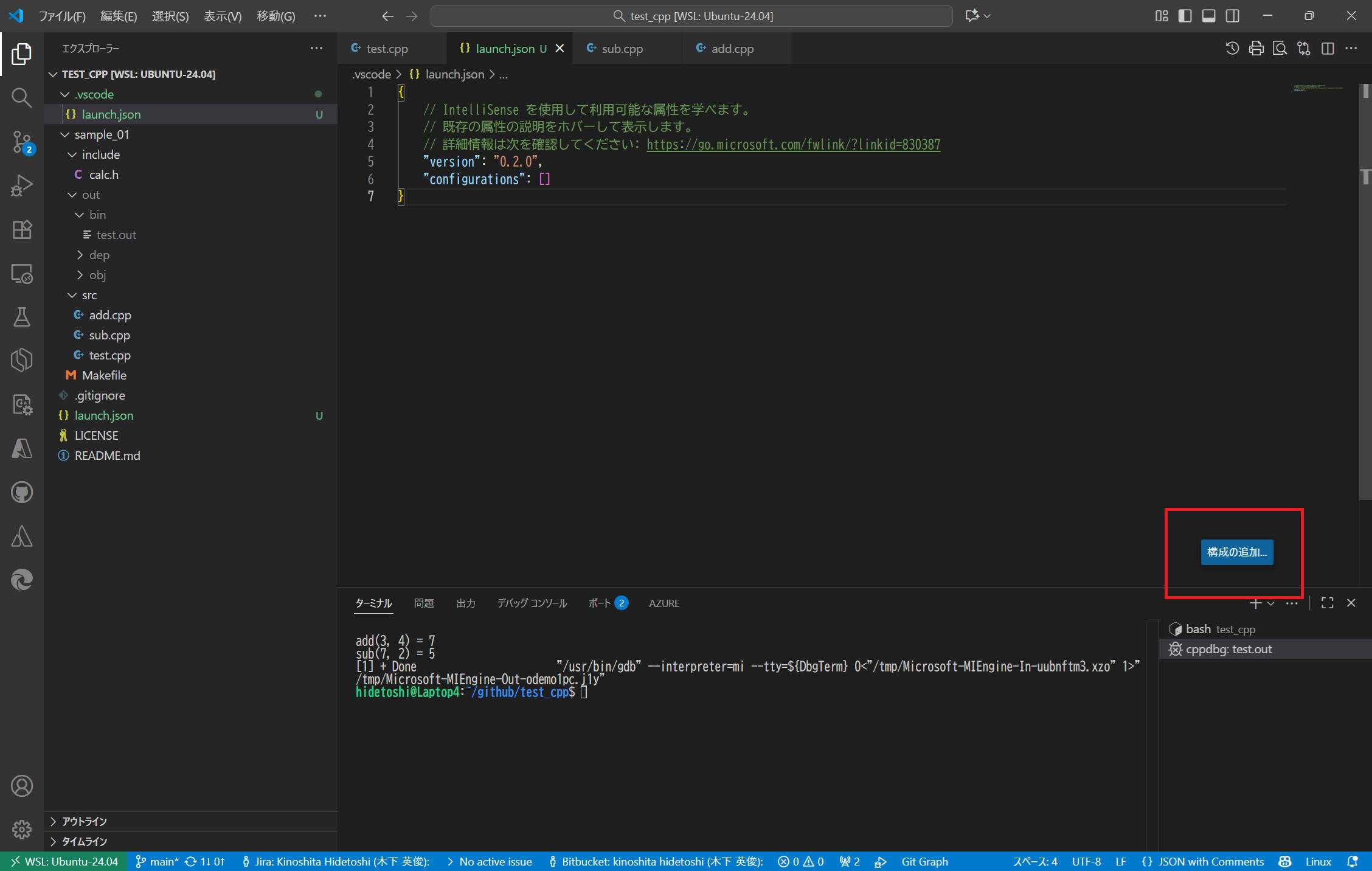Toggle the panel visibility
The height and width of the screenshot is (871, 1372).
[1209, 16]
